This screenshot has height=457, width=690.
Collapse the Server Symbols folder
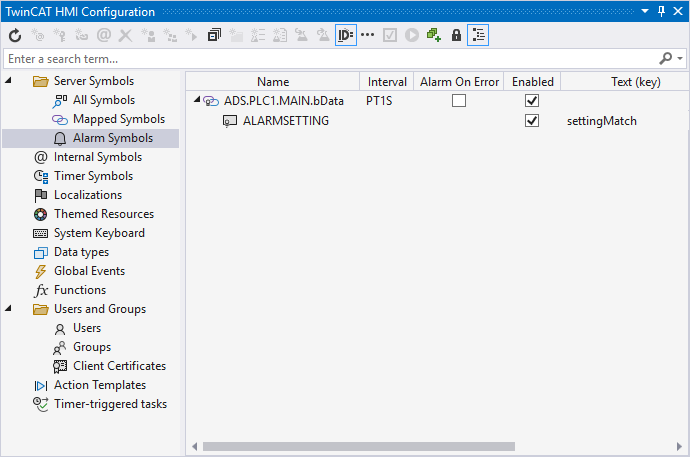(8, 80)
